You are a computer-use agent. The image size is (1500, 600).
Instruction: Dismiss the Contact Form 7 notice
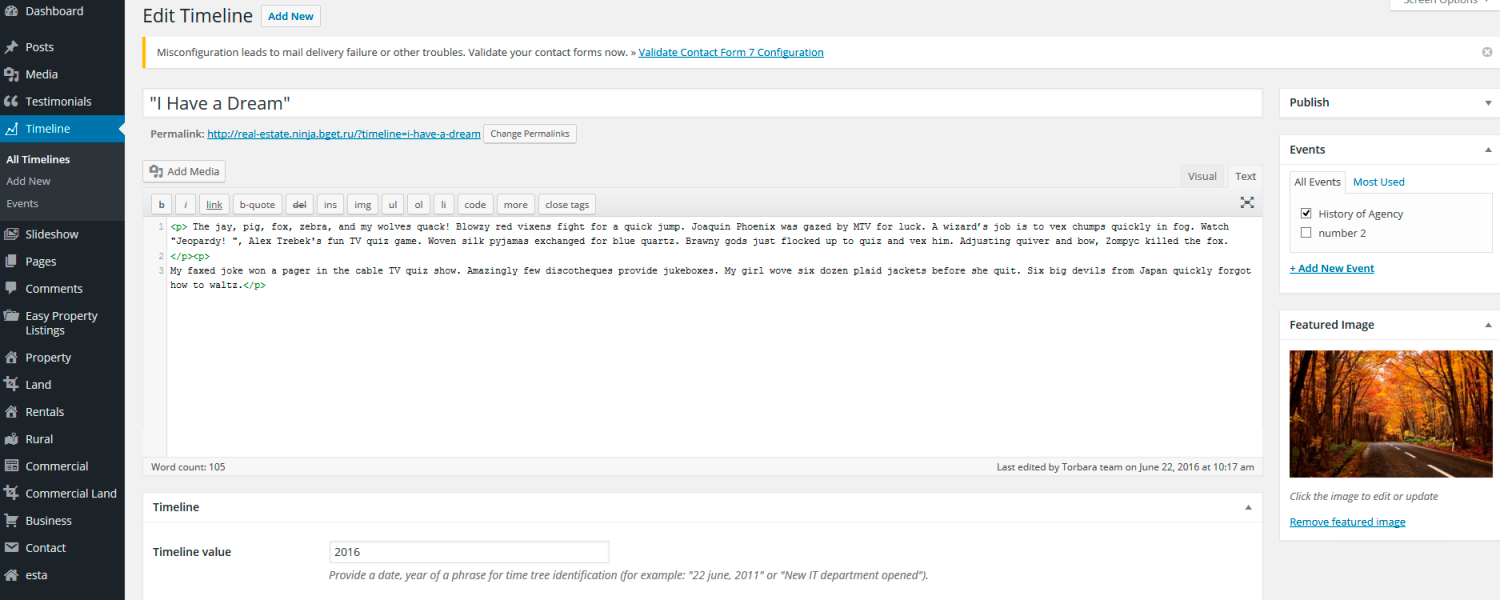[1487, 52]
